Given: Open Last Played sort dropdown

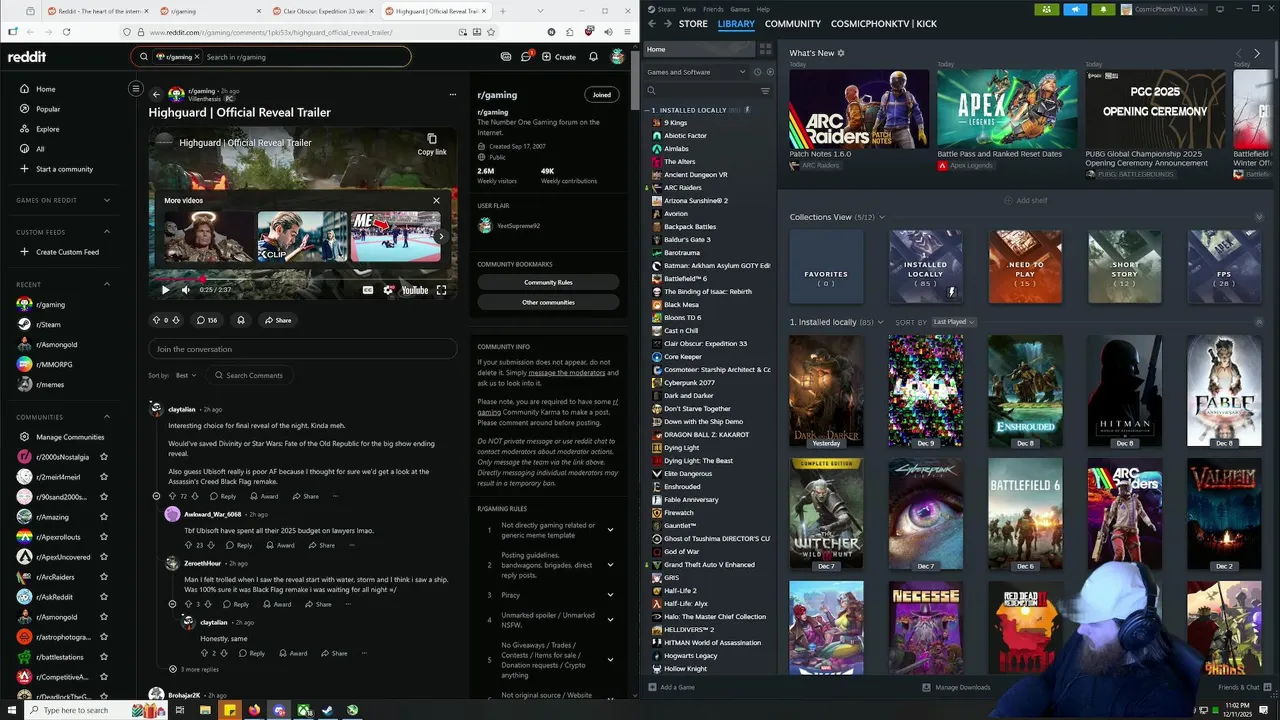Looking at the screenshot, I should point(954,322).
